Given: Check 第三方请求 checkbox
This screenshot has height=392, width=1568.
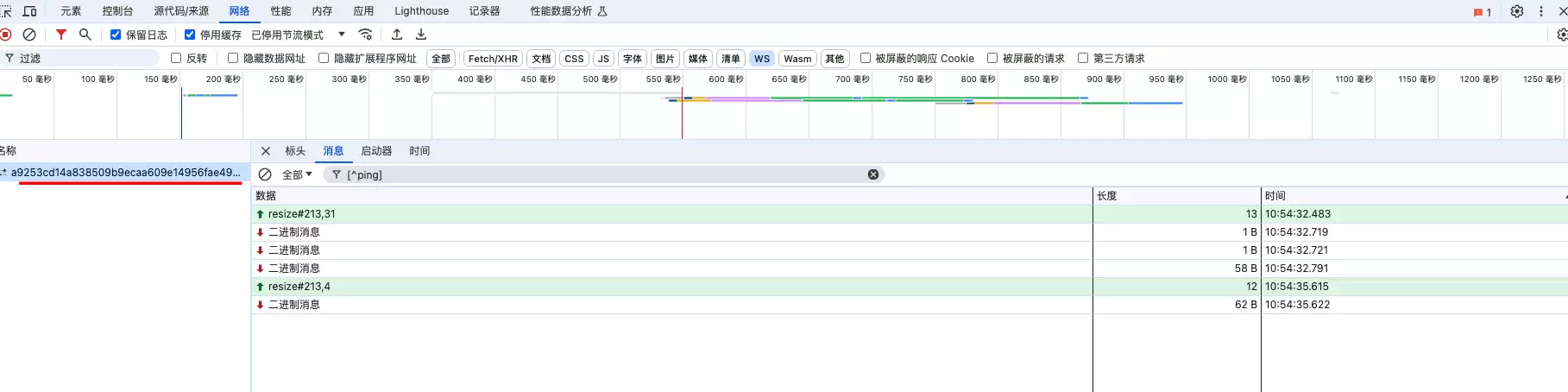Looking at the screenshot, I should [x=1083, y=58].
